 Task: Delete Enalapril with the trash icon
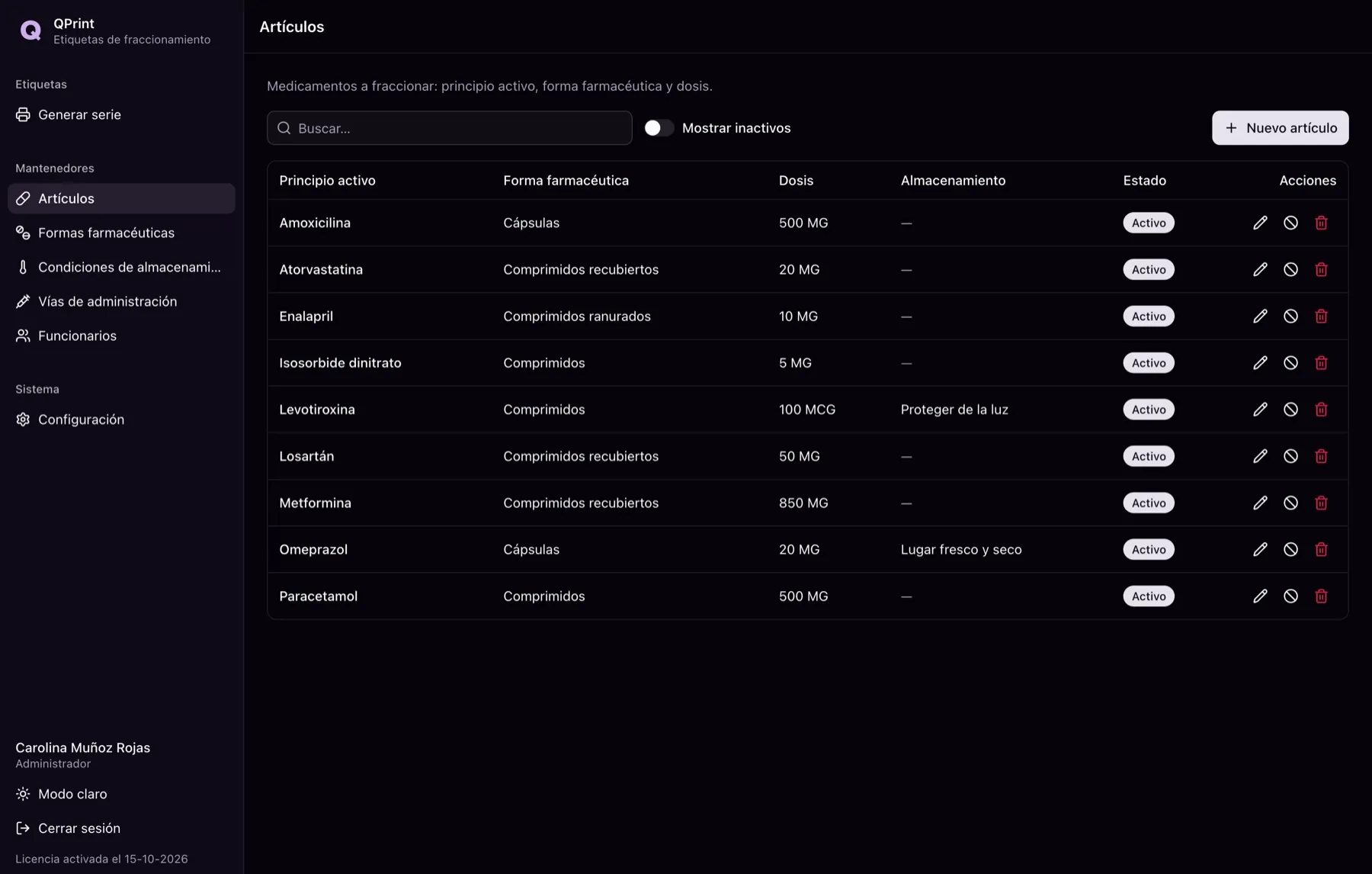tap(1321, 316)
